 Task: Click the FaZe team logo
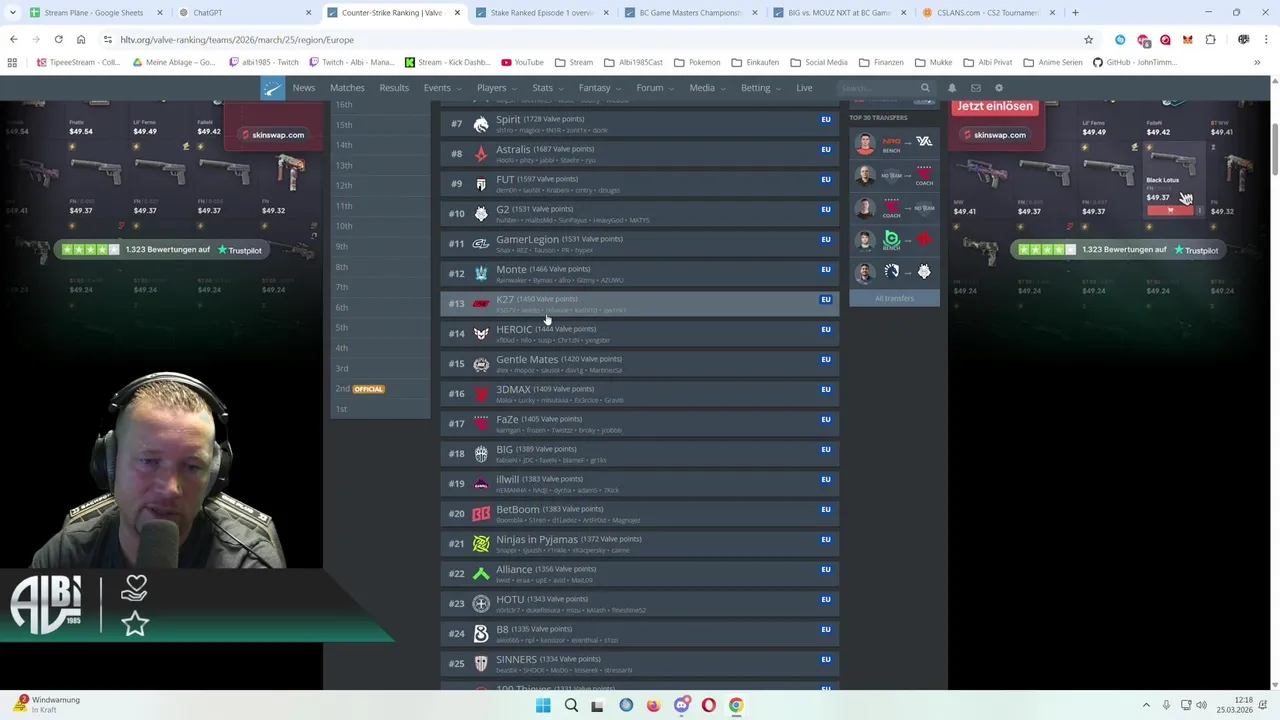(x=481, y=424)
